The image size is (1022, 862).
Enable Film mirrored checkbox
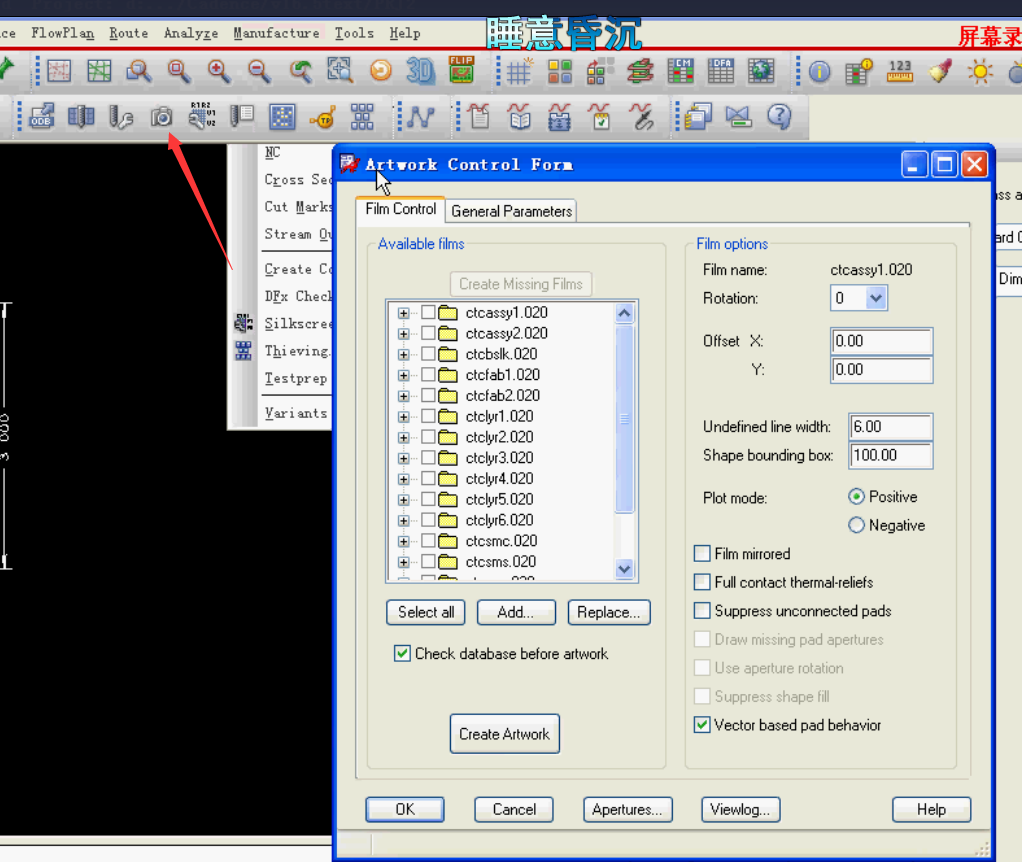pos(702,554)
